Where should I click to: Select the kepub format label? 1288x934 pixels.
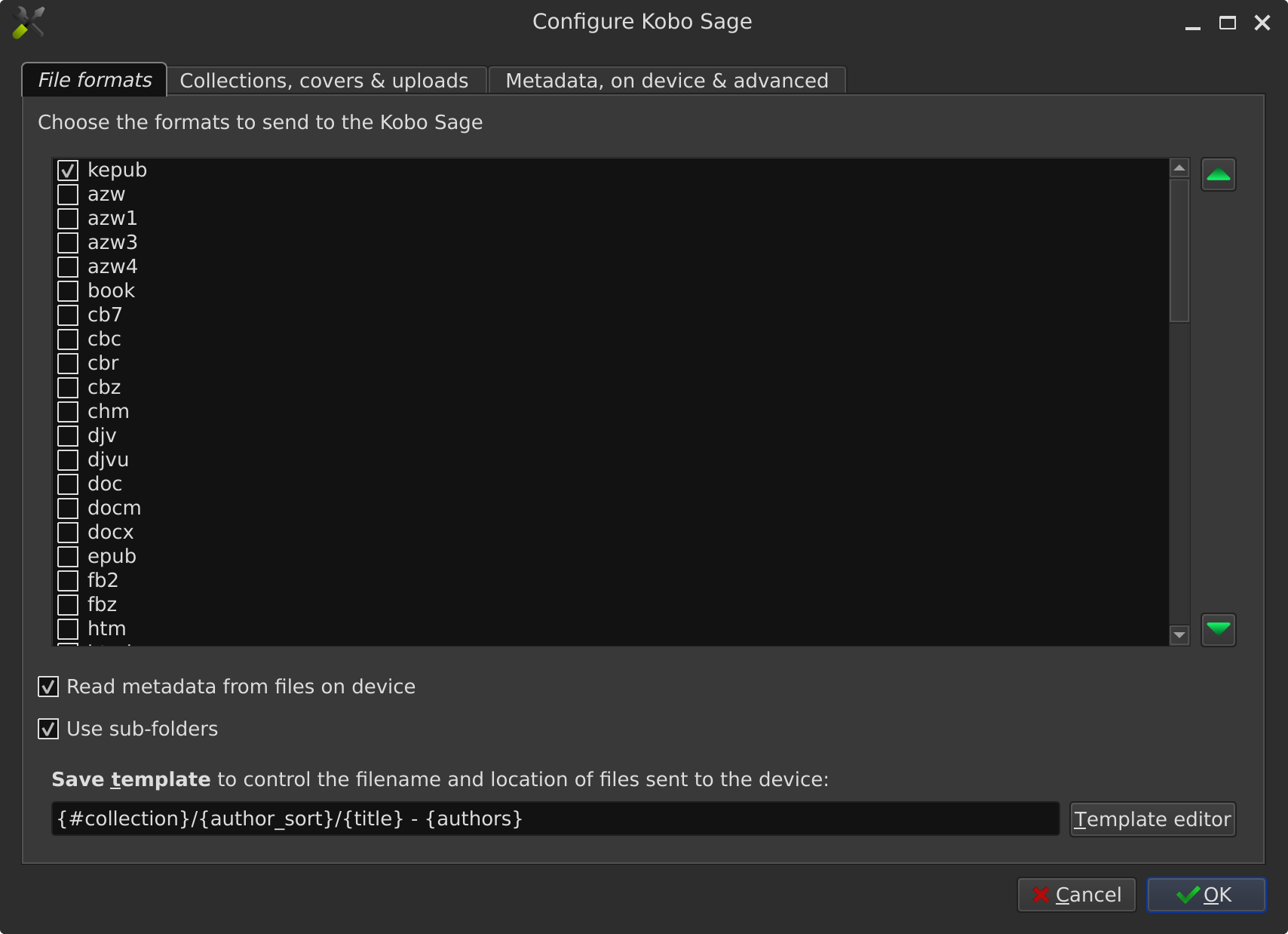click(117, 171)
